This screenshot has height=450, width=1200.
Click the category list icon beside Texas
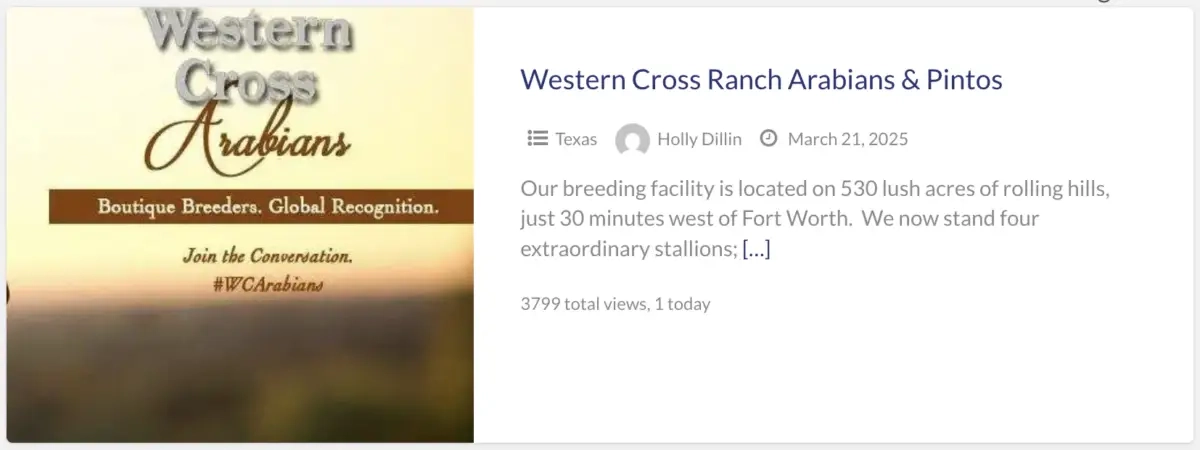point(537,139)
